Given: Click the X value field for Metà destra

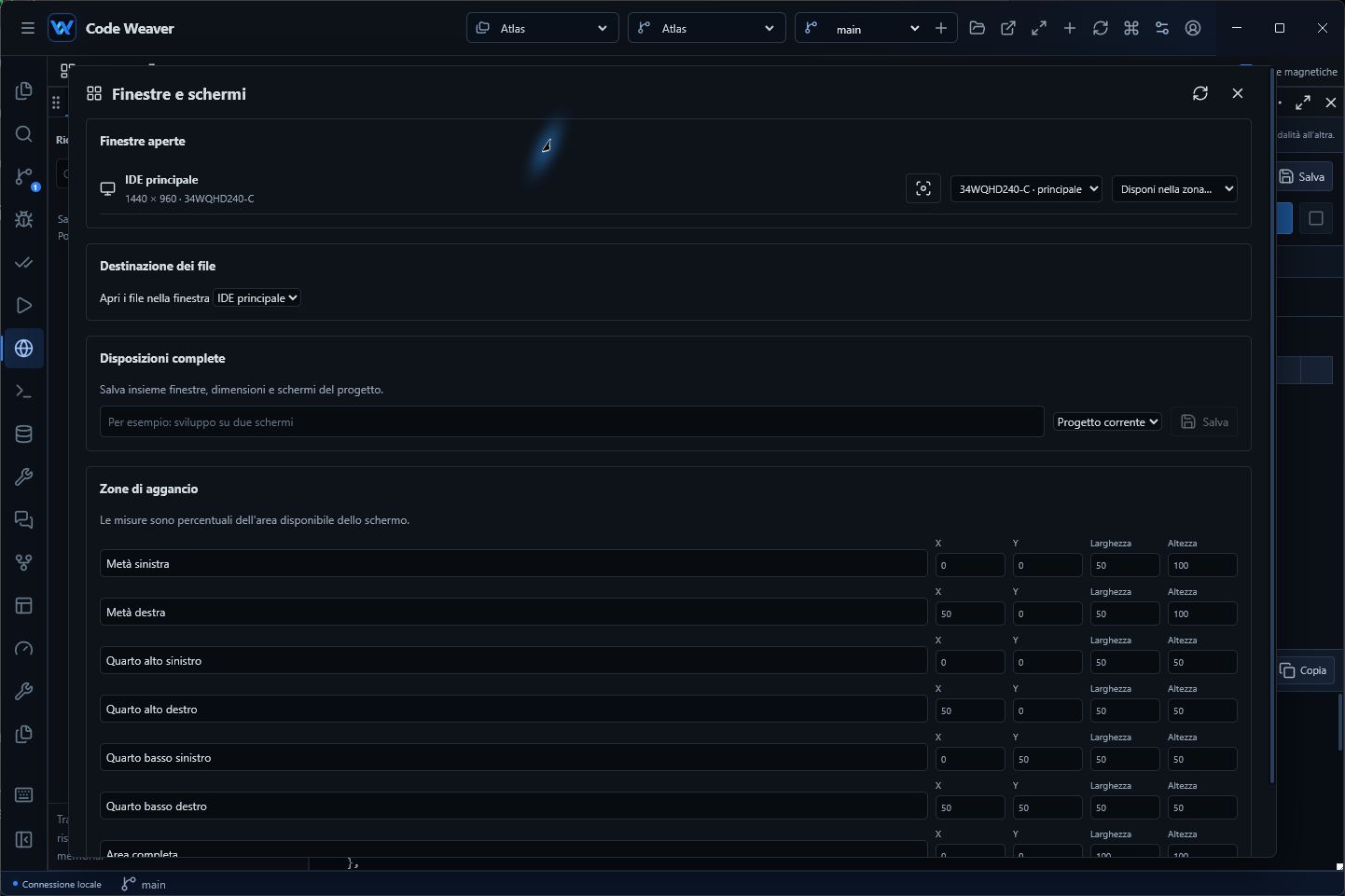Looking at the screenshot, I should 970,613.
